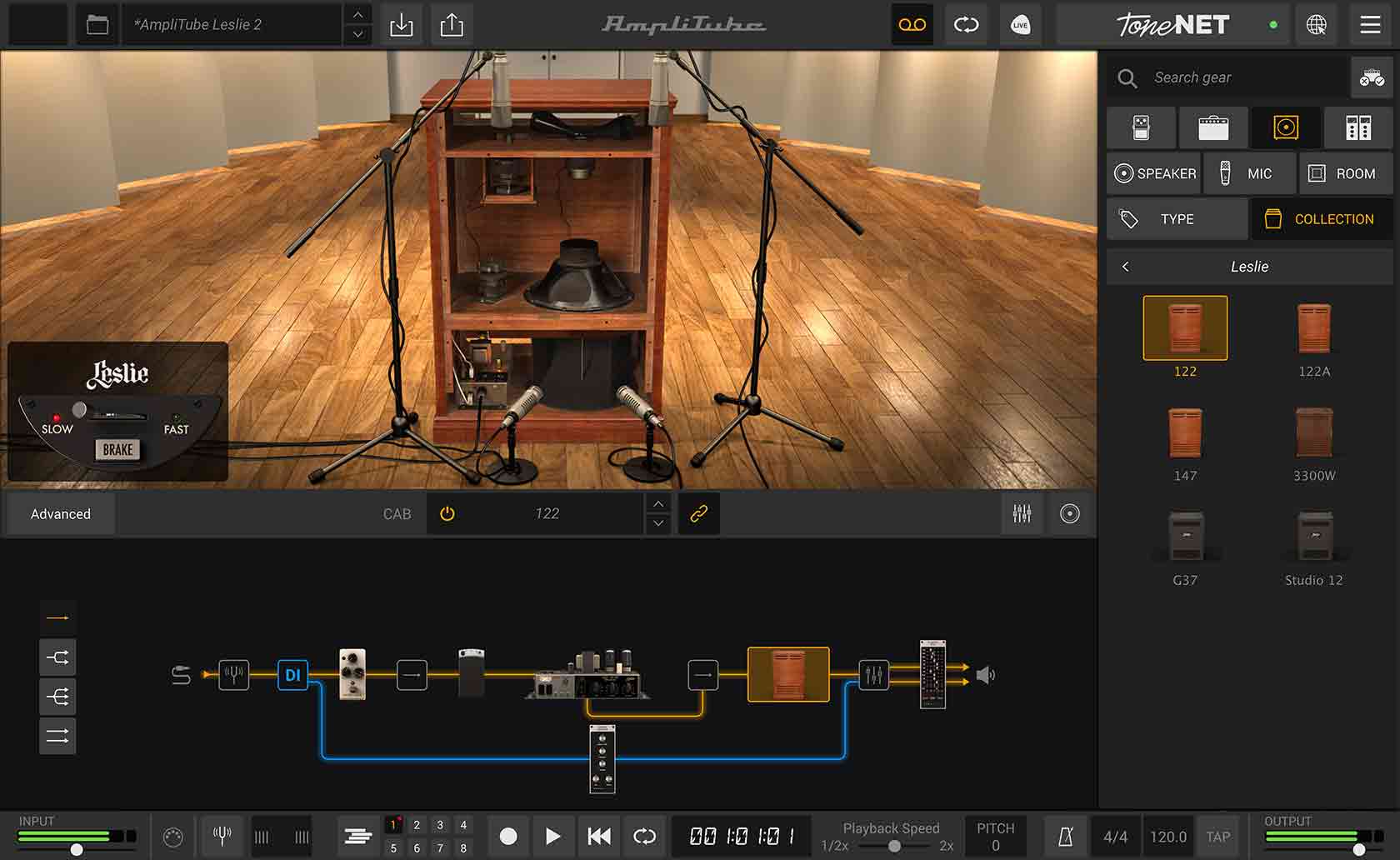Open the Custom Shop car icon
Image resolution: width=1400 pixels, height=860 pixels.
coord(1372,77)
